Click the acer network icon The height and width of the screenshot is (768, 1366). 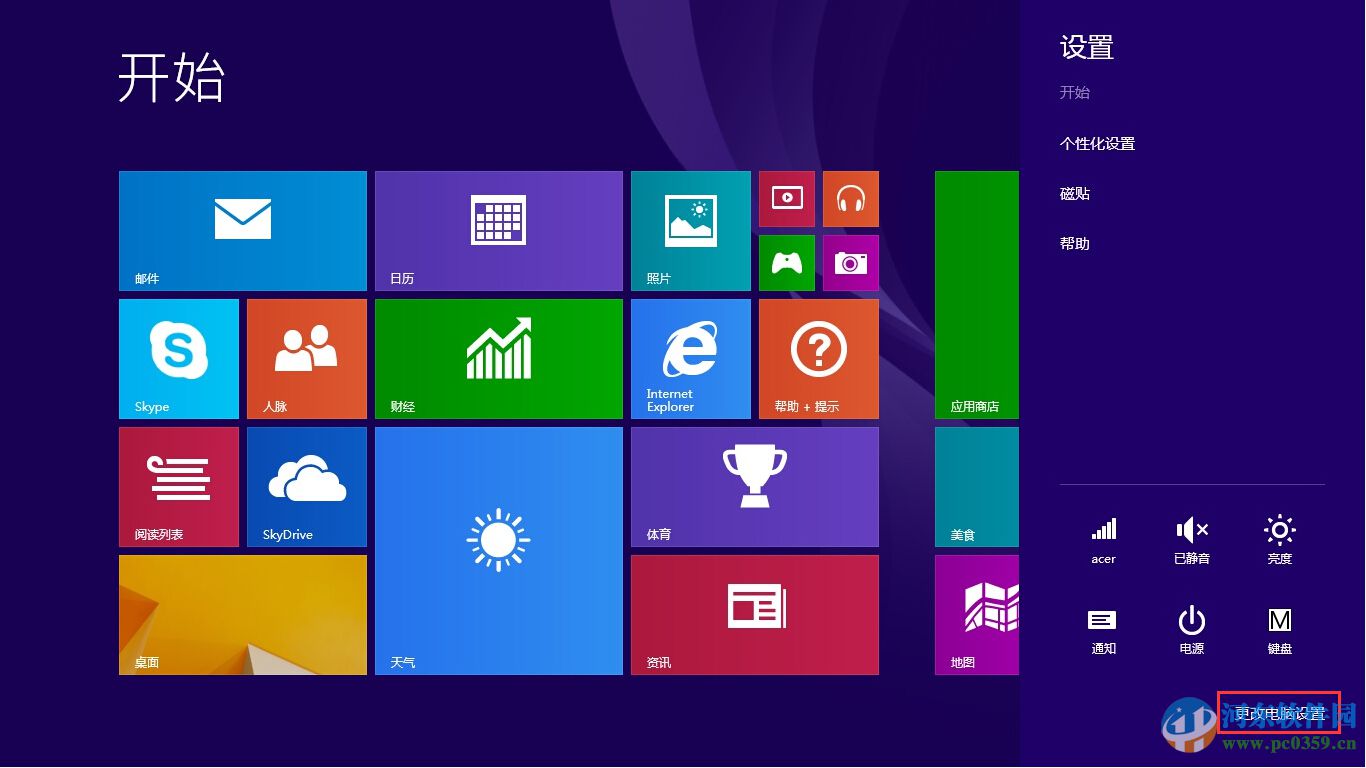click(1103, 538)
